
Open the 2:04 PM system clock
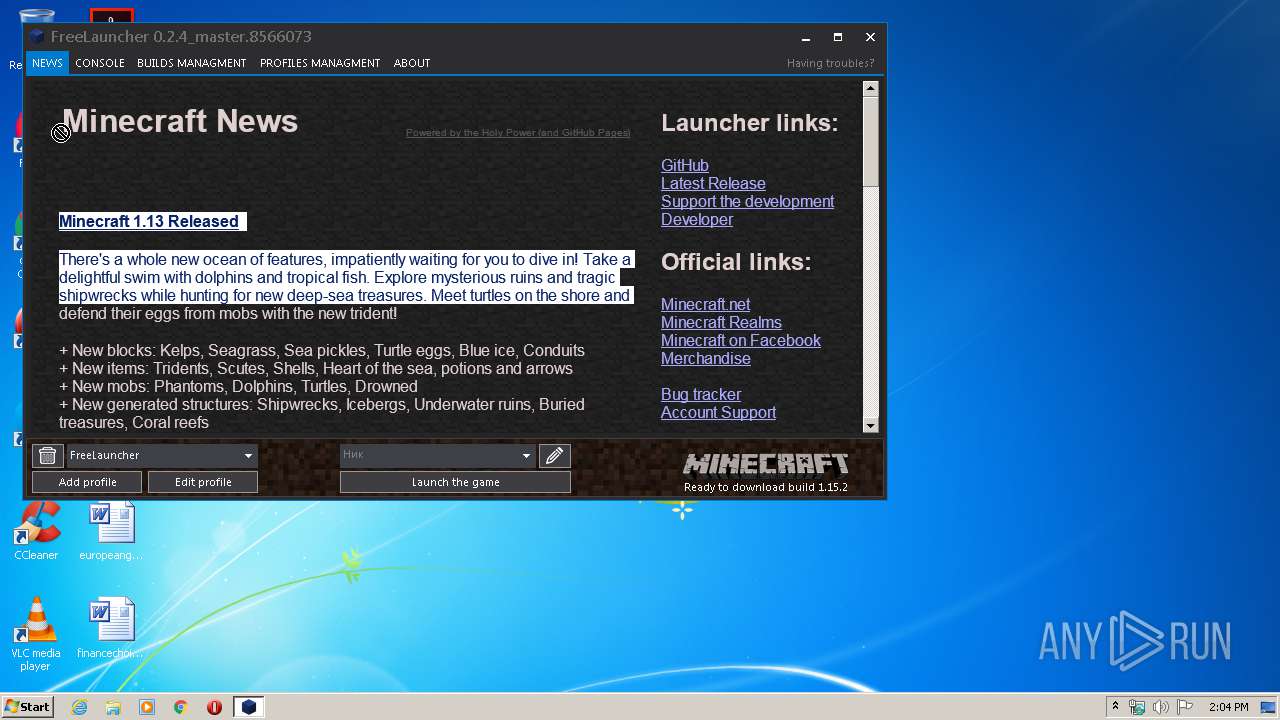pos(1228,707)
